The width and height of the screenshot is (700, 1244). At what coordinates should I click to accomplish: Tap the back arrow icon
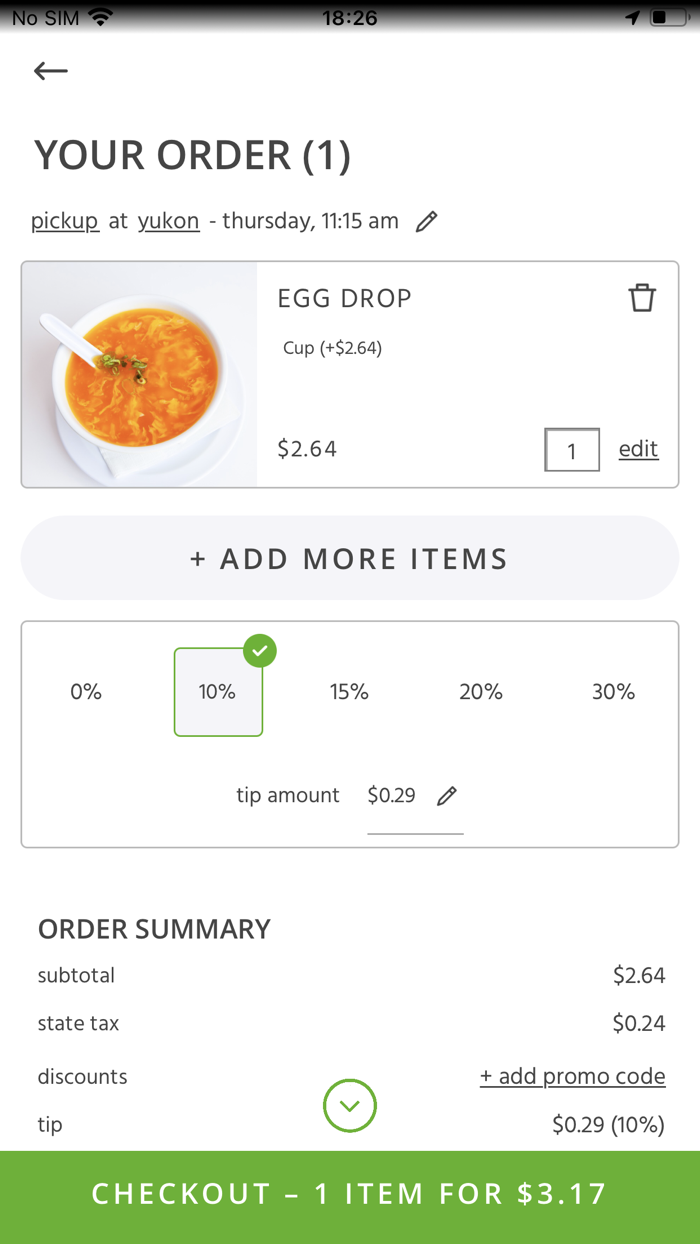[50, 70]
